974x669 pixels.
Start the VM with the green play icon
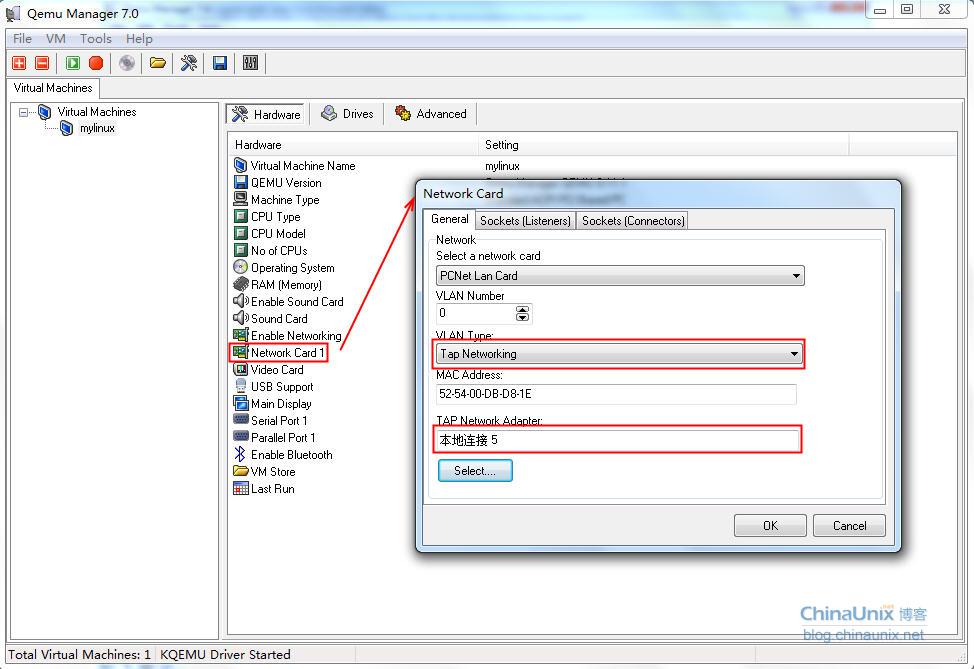[73, 63]
